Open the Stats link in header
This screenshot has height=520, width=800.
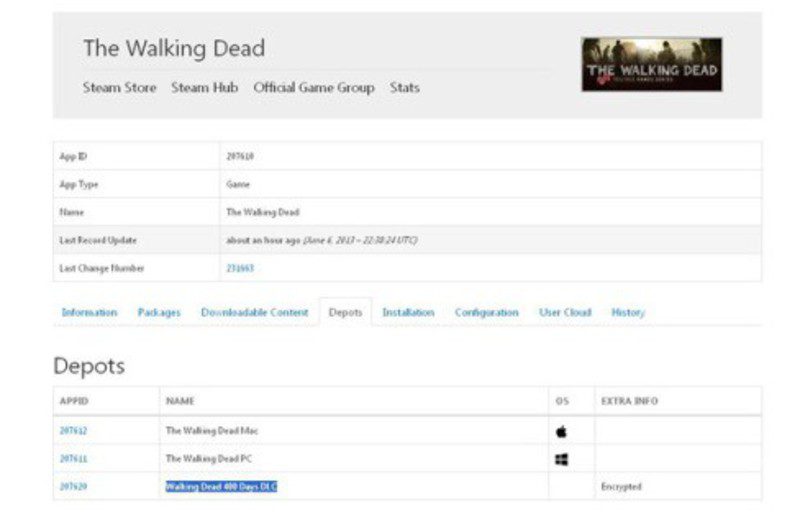404,88
